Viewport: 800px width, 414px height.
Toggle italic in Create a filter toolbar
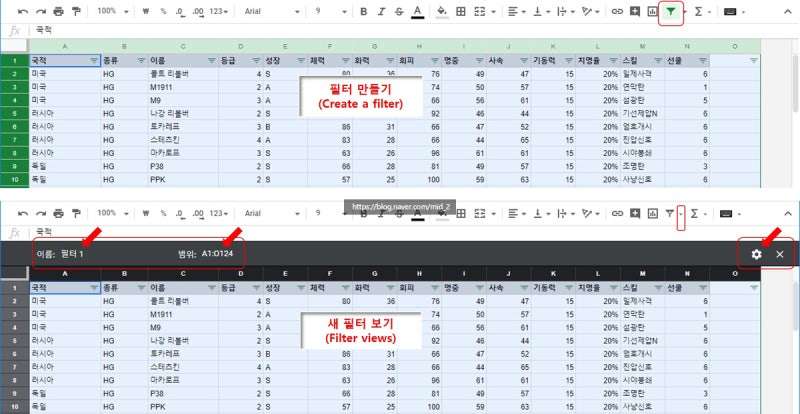pyautogui.click(x=381, y=11)
